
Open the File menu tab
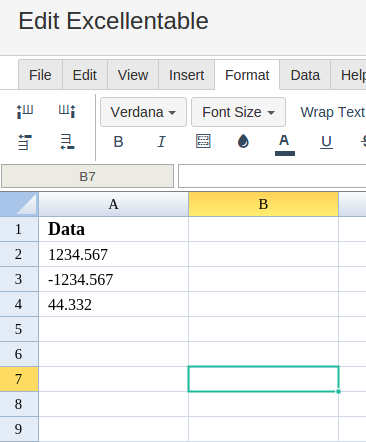tap(40, 75)
